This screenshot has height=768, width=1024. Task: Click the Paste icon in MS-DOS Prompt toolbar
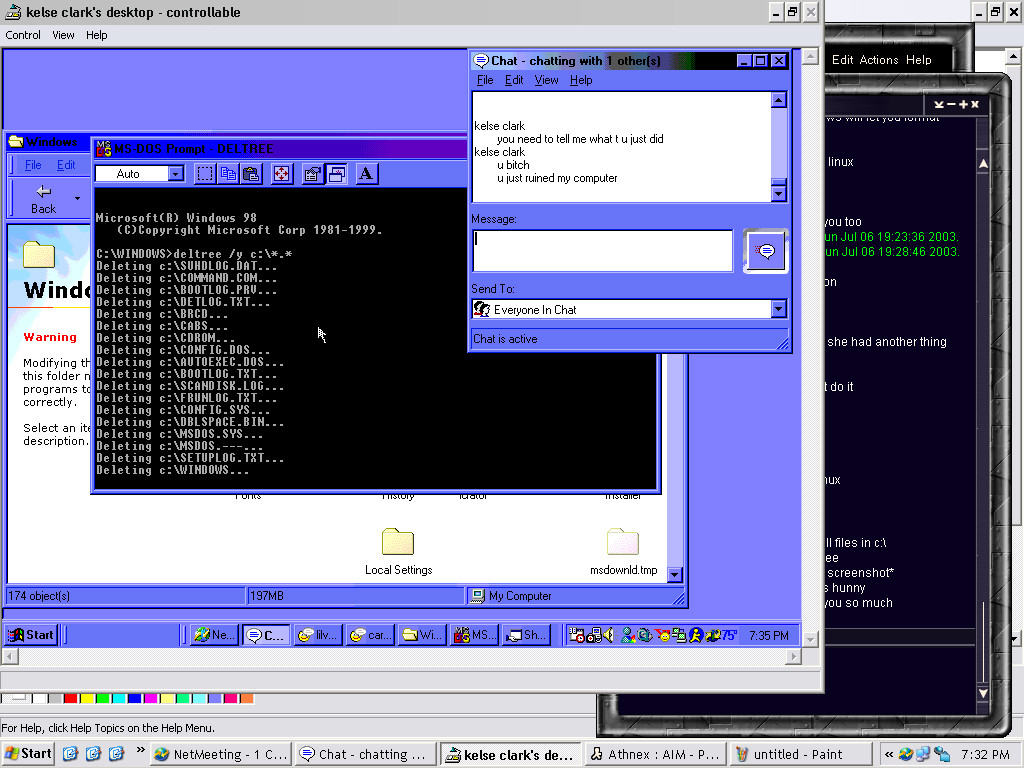[x=251, y=174]
